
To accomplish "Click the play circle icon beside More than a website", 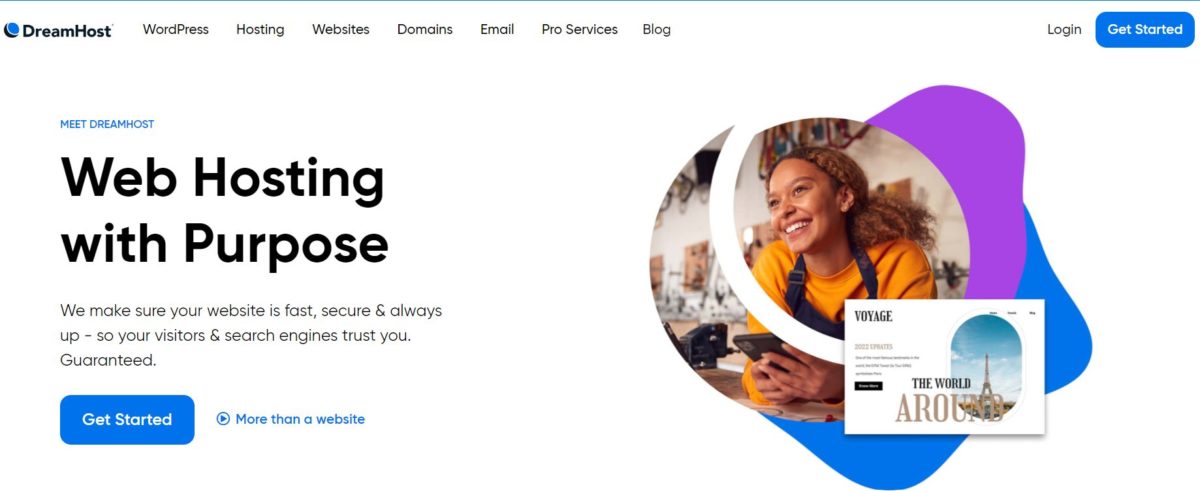I will tap(223, 419).
